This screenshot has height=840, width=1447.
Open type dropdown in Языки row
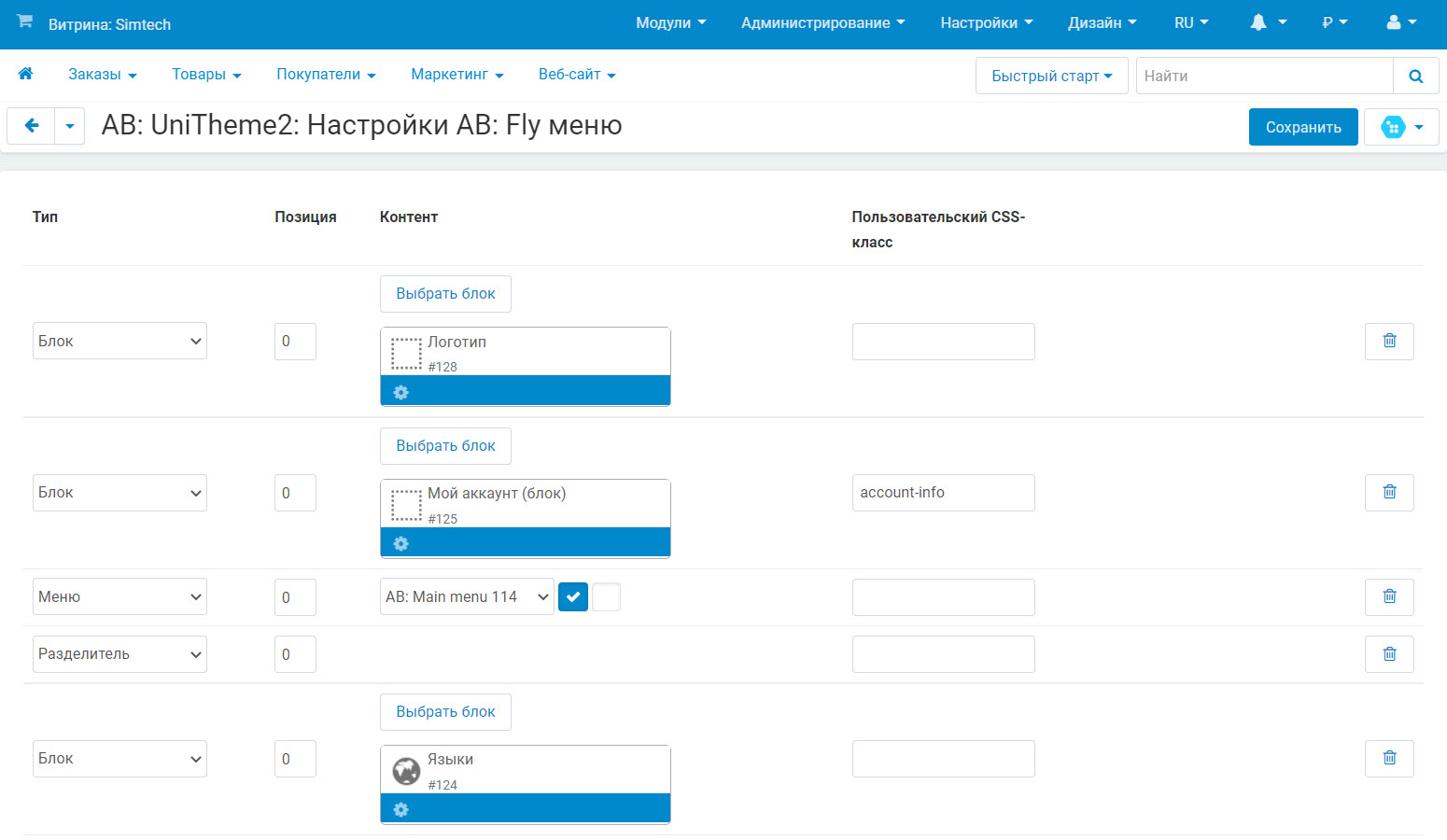(119, 759)
